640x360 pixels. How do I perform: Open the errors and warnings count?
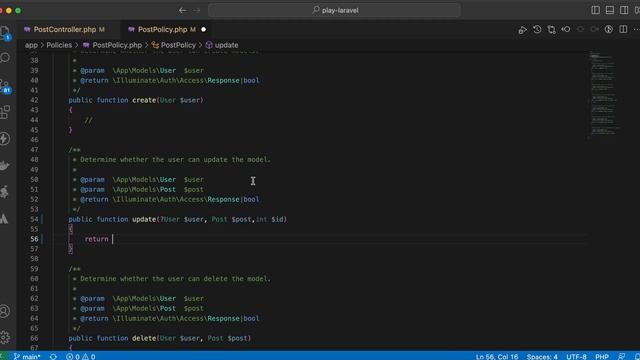[81, 356]
